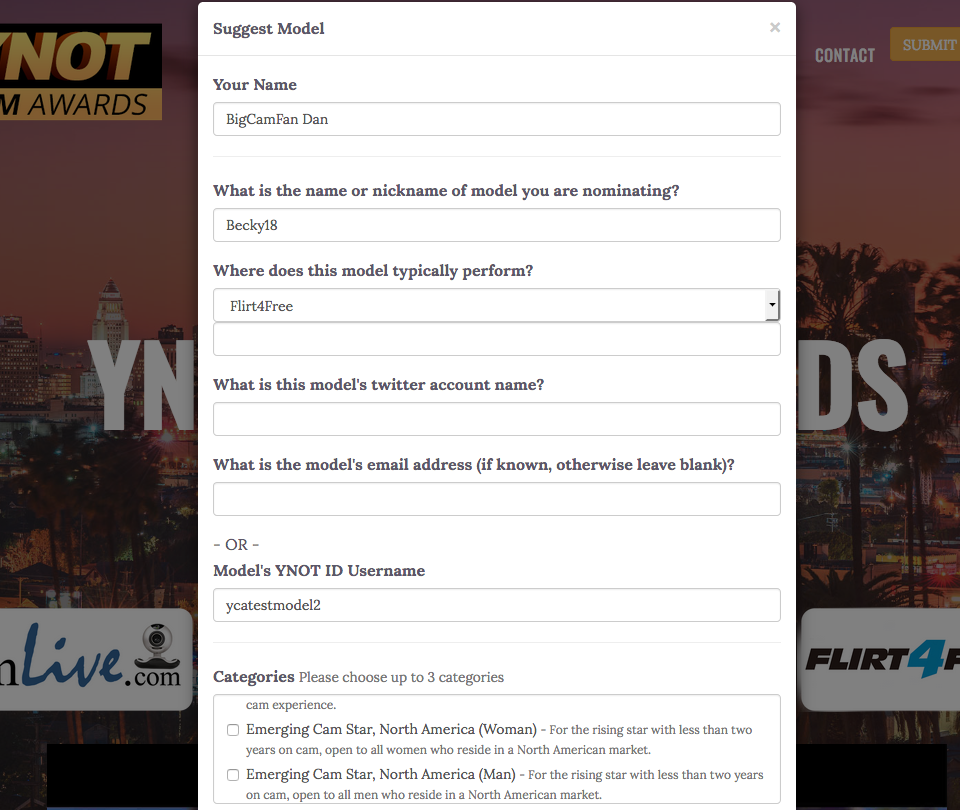Open the Flirt4Free performance site dropdown

tap(496, 306)
